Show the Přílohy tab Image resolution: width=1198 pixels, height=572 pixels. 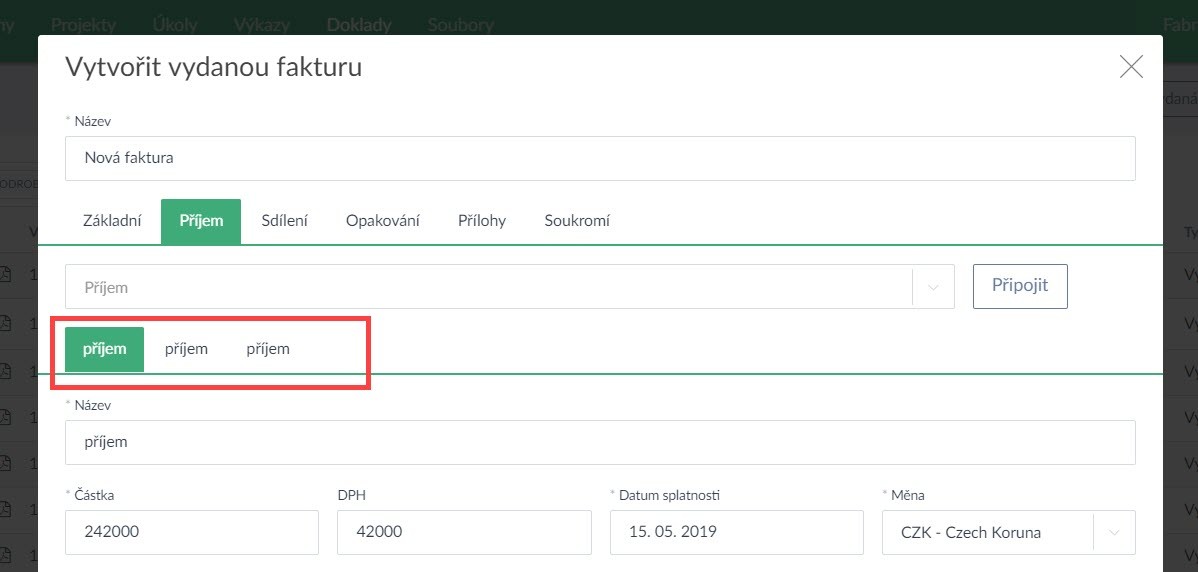point(482,221)
